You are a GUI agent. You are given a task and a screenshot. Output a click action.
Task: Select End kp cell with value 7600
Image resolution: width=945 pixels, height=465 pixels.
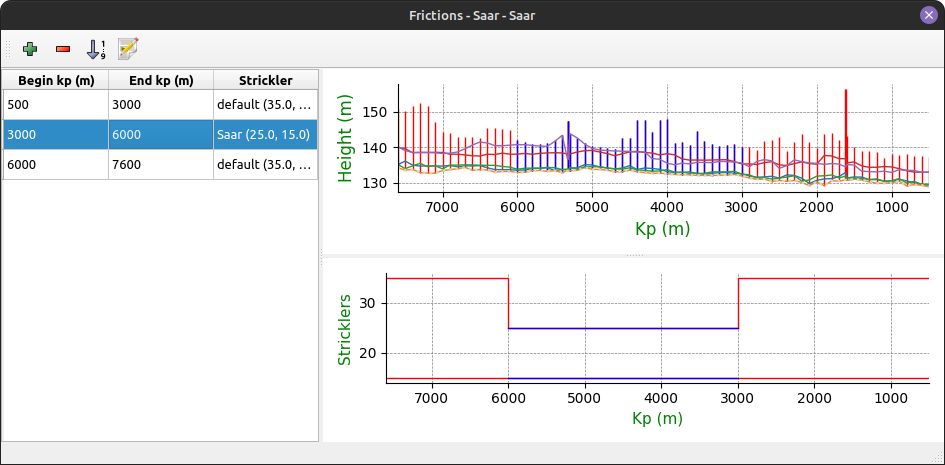pyautogui.click(x=161, y=165)
